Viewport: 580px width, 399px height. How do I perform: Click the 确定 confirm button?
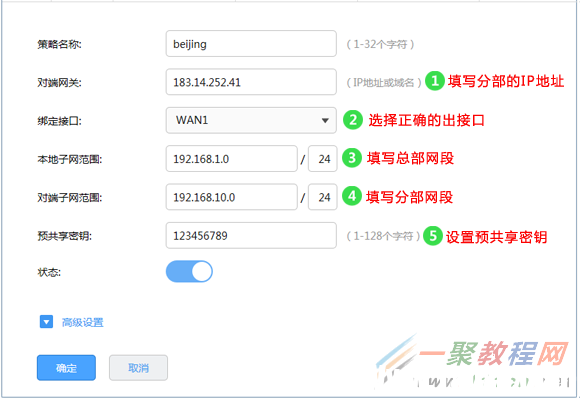pyautogui.click(x=66, y=368)
